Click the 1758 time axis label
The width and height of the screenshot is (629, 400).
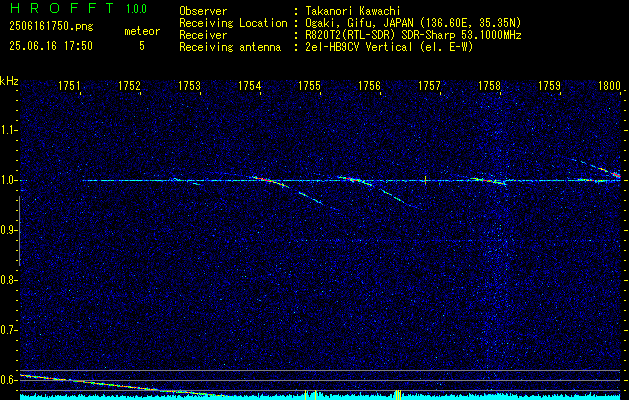click(490, 85)
